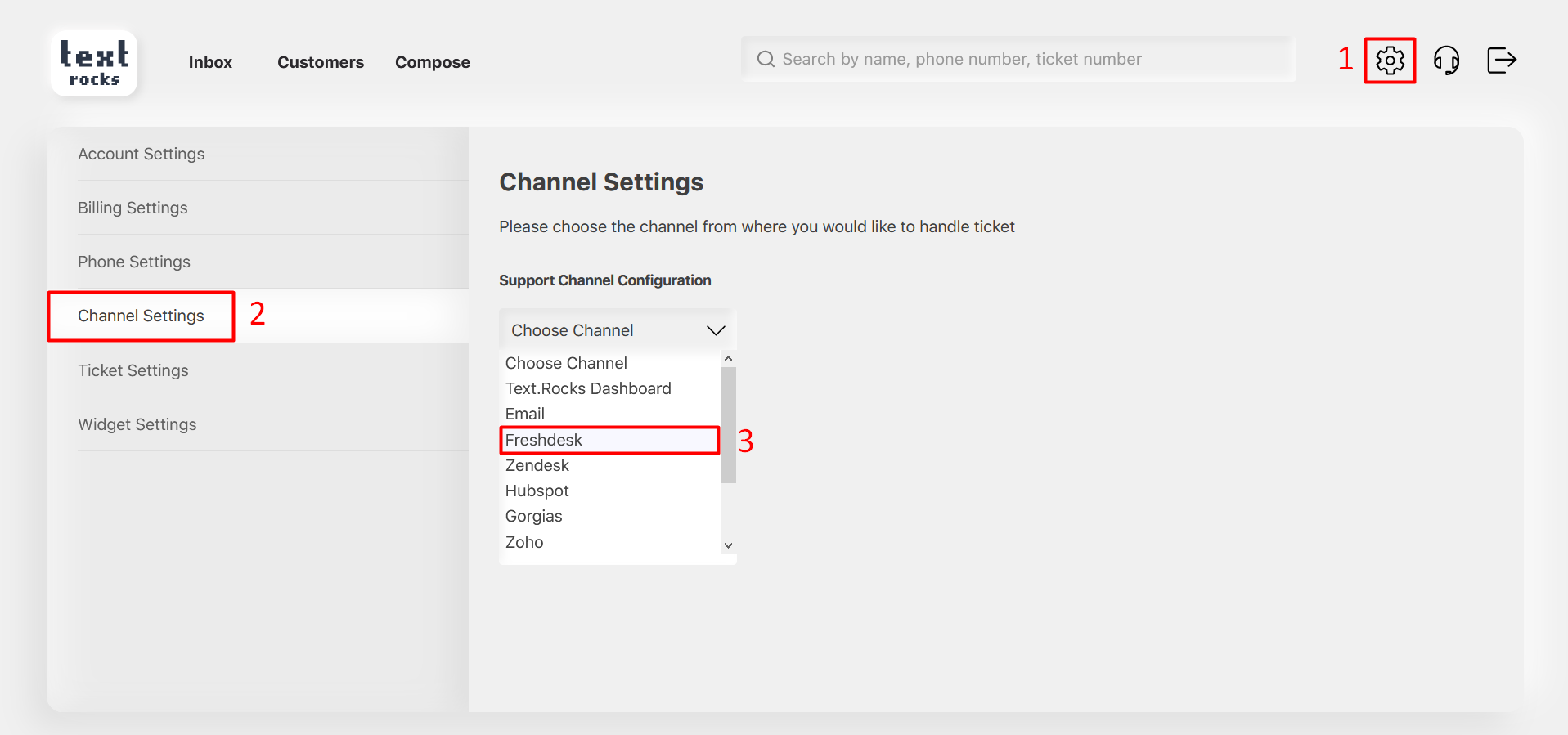The width and height of the screenshot is (1568, 735).
Task: Open Account Settings in sidebar
Action: (x=142, y=154)
